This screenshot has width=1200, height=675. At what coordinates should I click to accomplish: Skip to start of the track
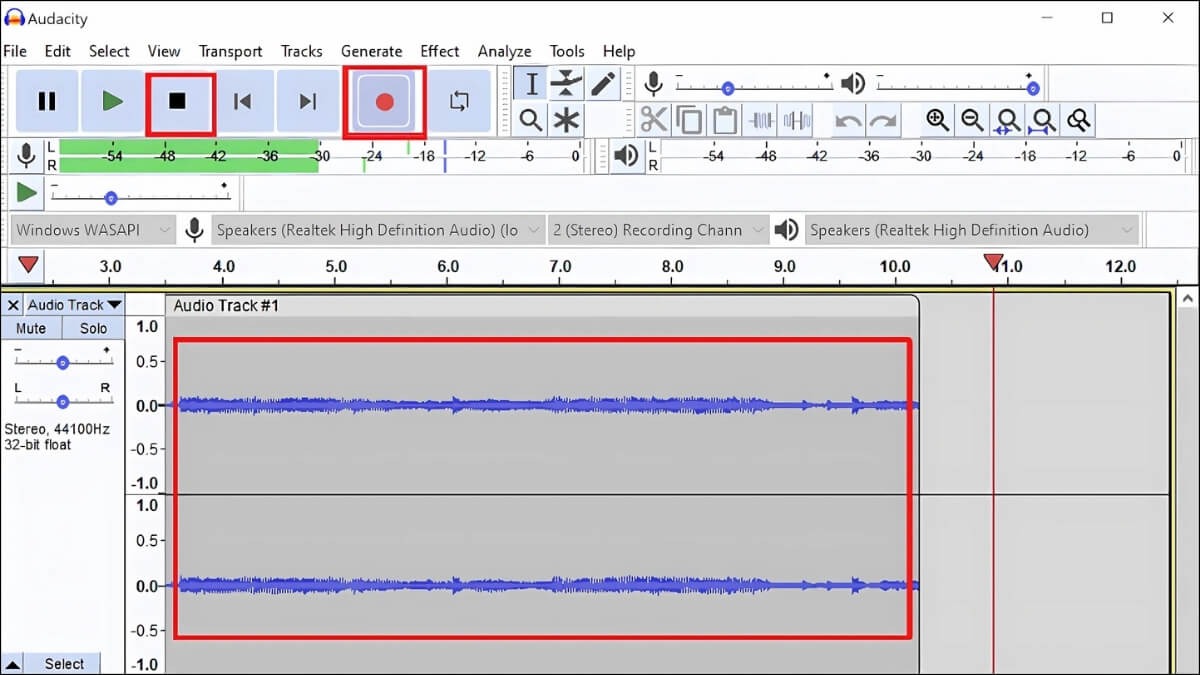(x=243, y=101)
